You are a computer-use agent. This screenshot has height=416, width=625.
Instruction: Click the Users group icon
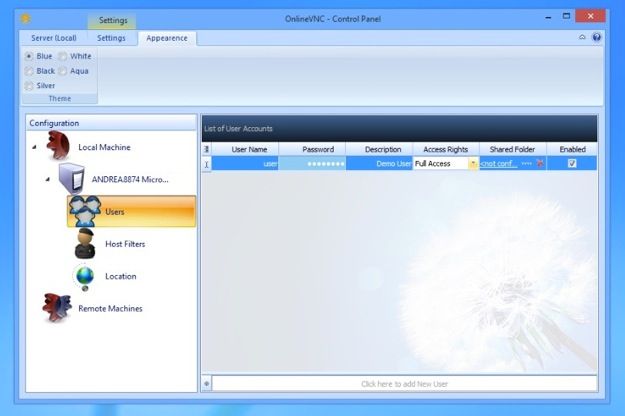[x=85, y=211]
